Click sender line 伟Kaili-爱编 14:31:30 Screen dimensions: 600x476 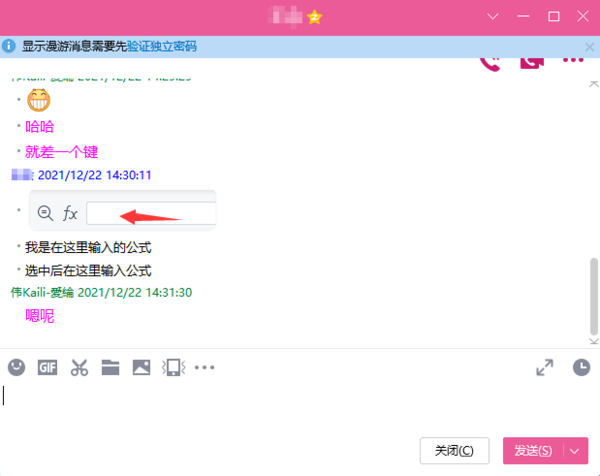pyautogui.click(x=101, y=293)
